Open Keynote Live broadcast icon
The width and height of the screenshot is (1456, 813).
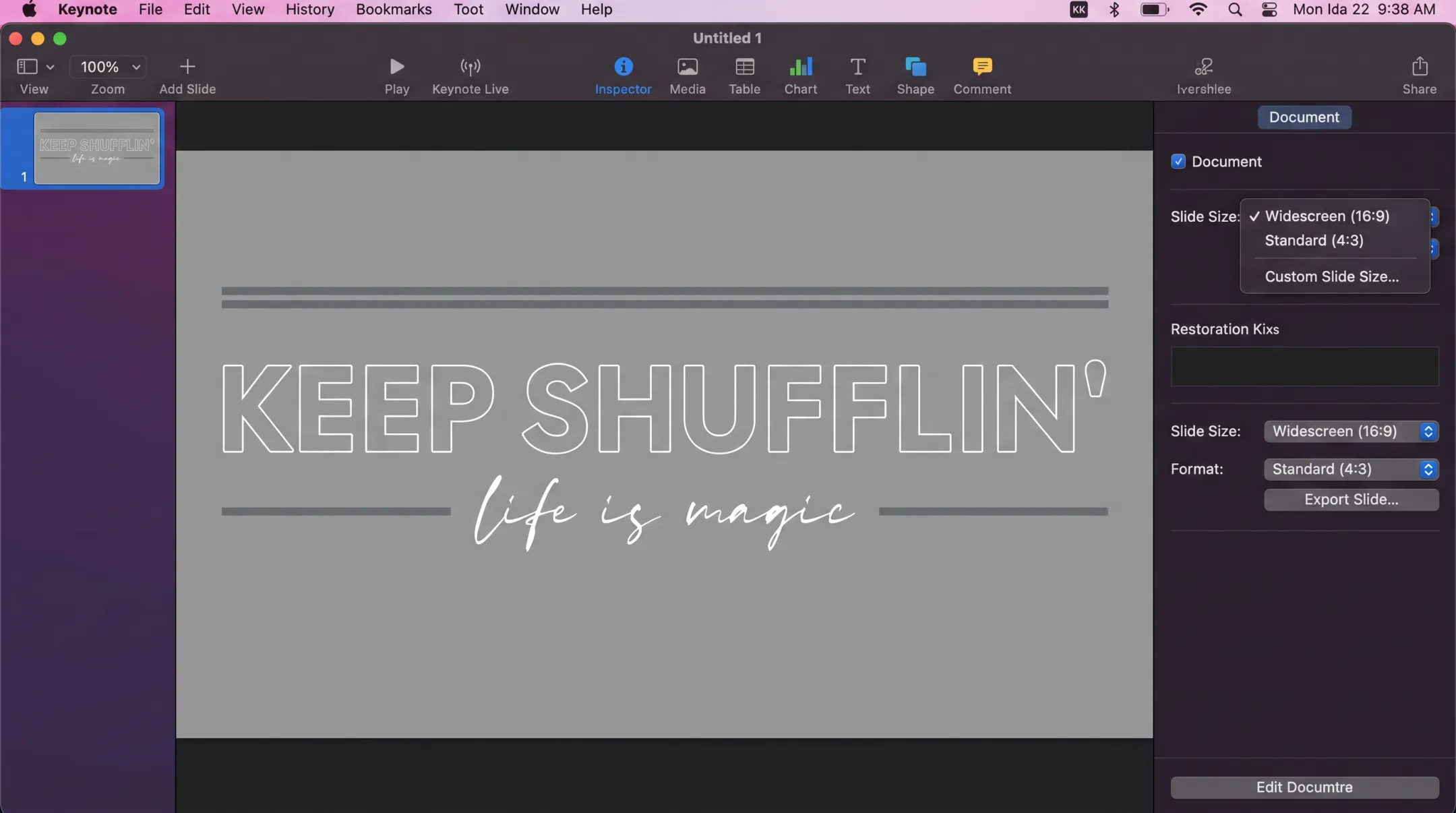click(471, 66)
